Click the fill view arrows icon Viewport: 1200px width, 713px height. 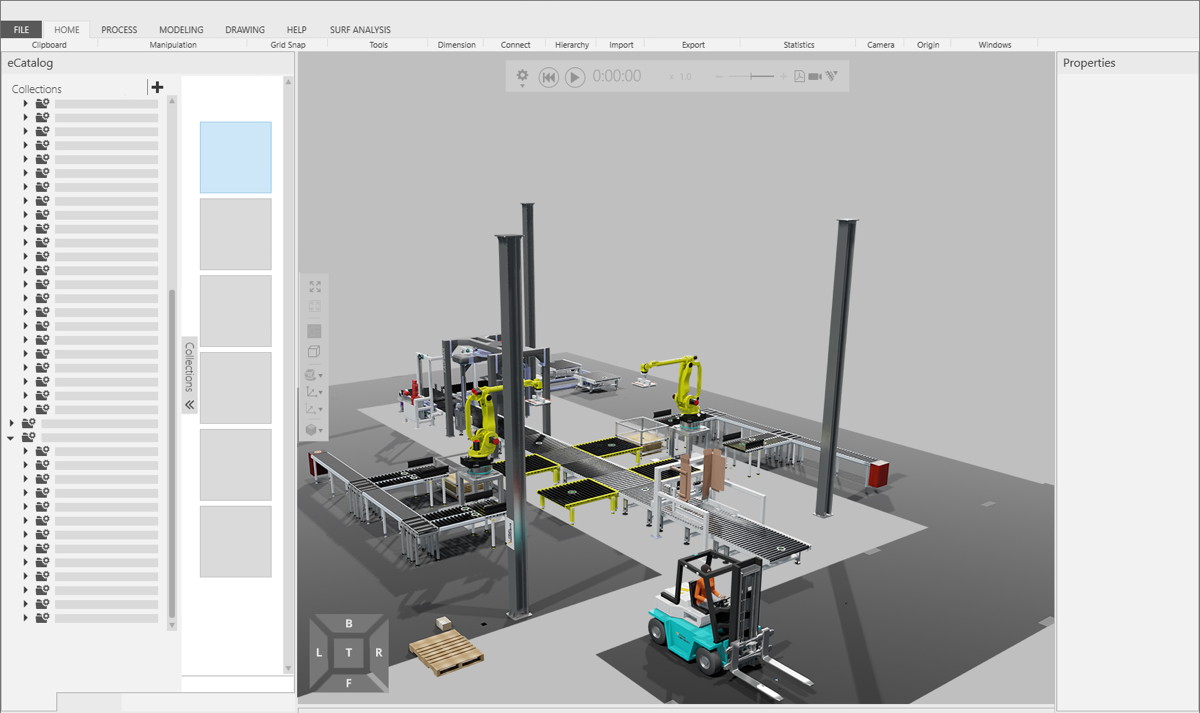[x=315, y=287]
